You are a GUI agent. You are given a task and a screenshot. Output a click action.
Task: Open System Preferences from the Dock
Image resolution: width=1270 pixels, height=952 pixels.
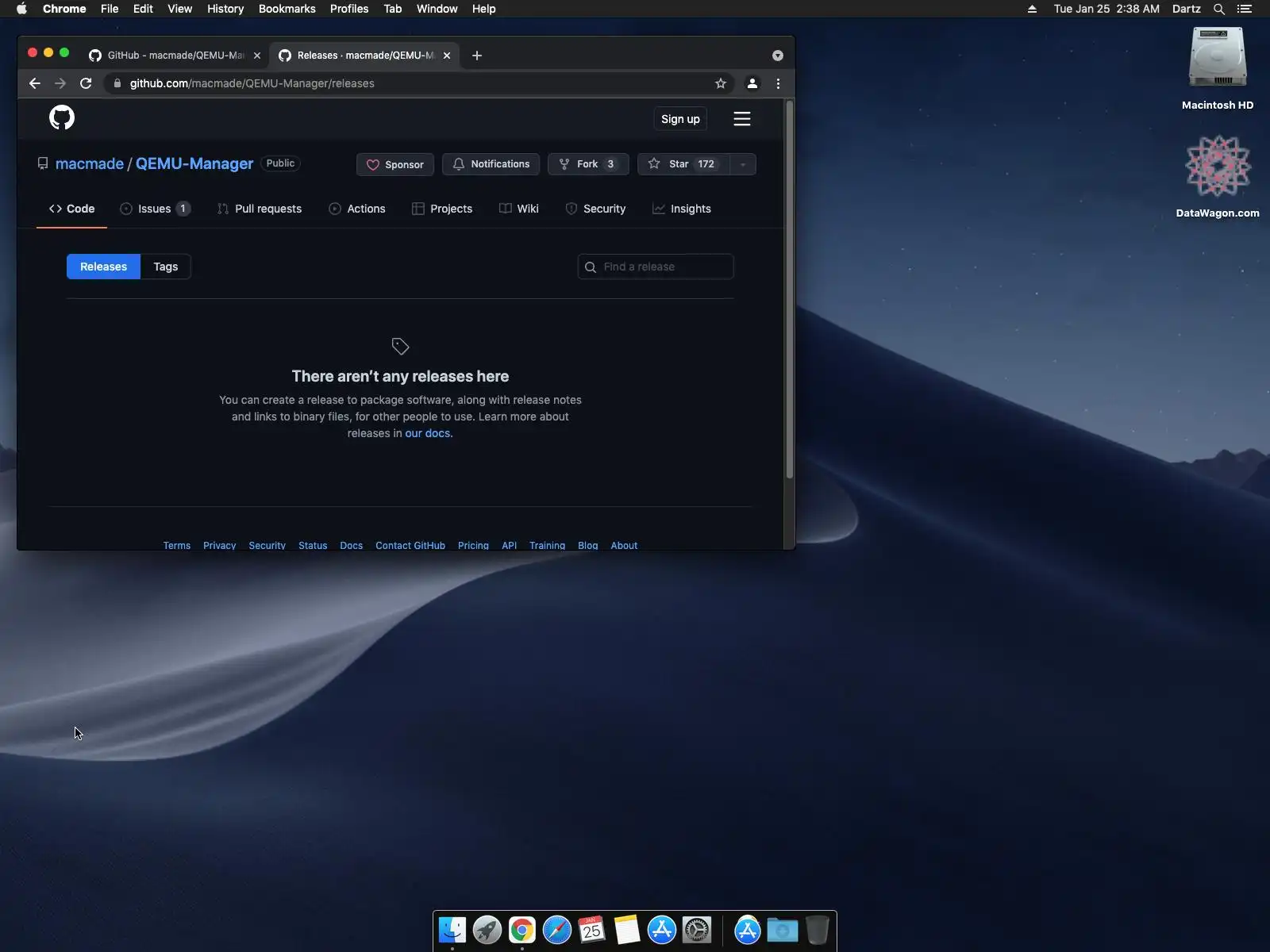[697, 930]
